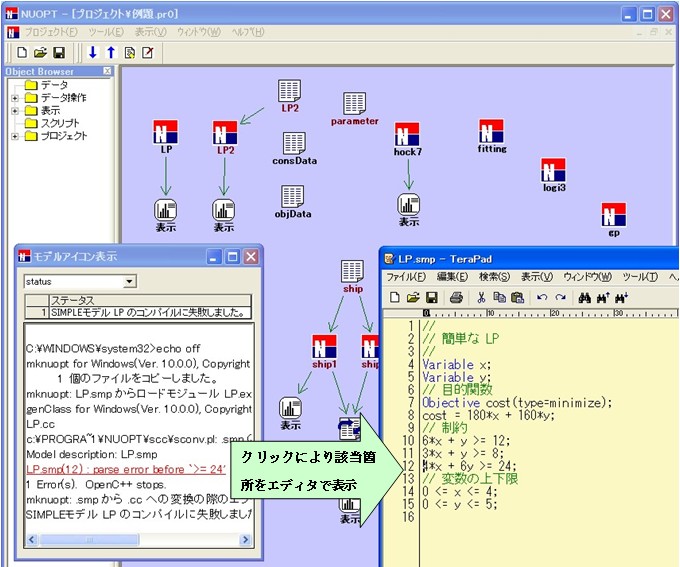
Task: Open the ツール(T) menu in TeraPad
Action: (640, 277)
